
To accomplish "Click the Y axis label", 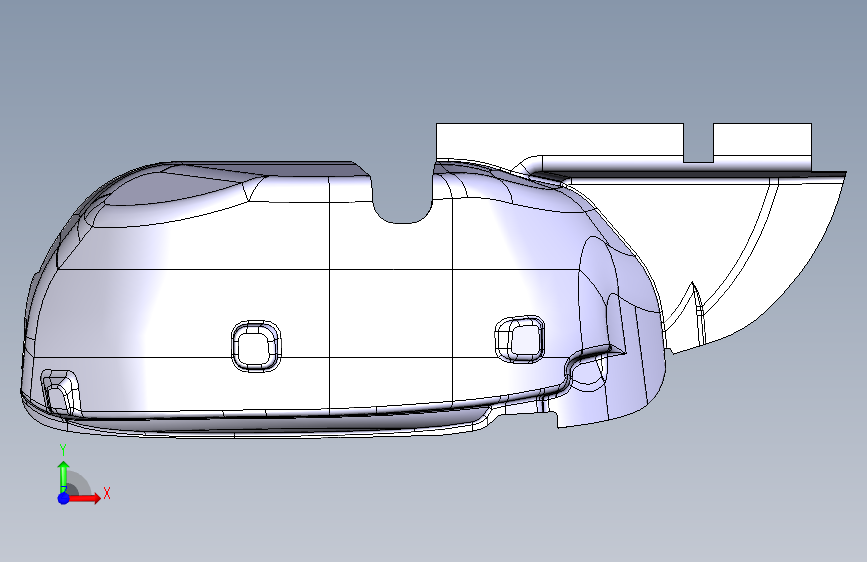I will 63,450.
